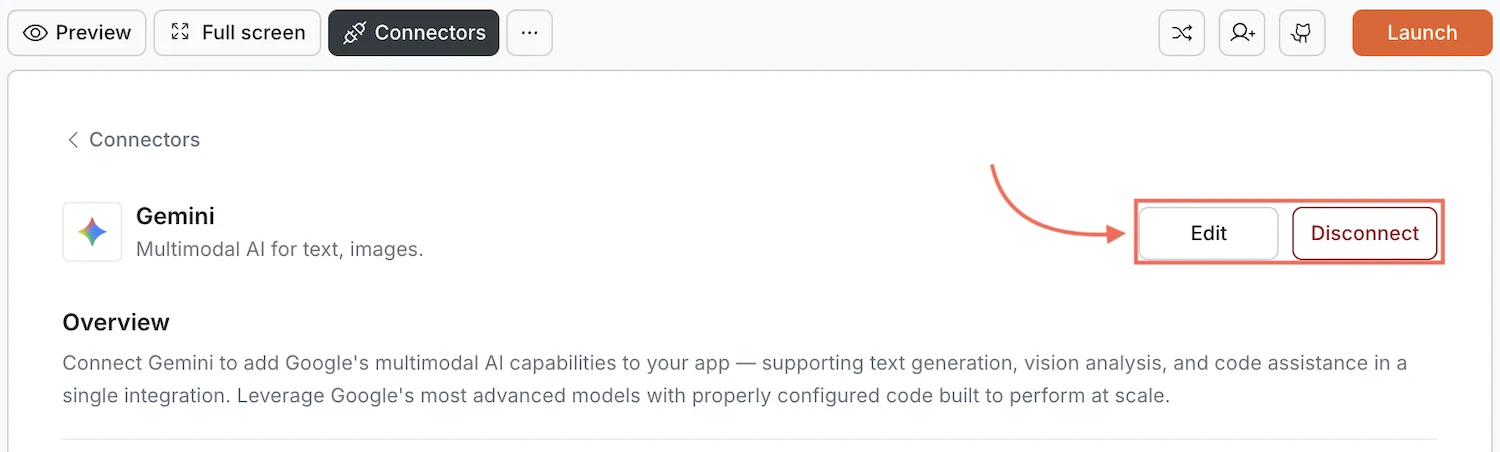Go back using the left chevron

(72, 140)
